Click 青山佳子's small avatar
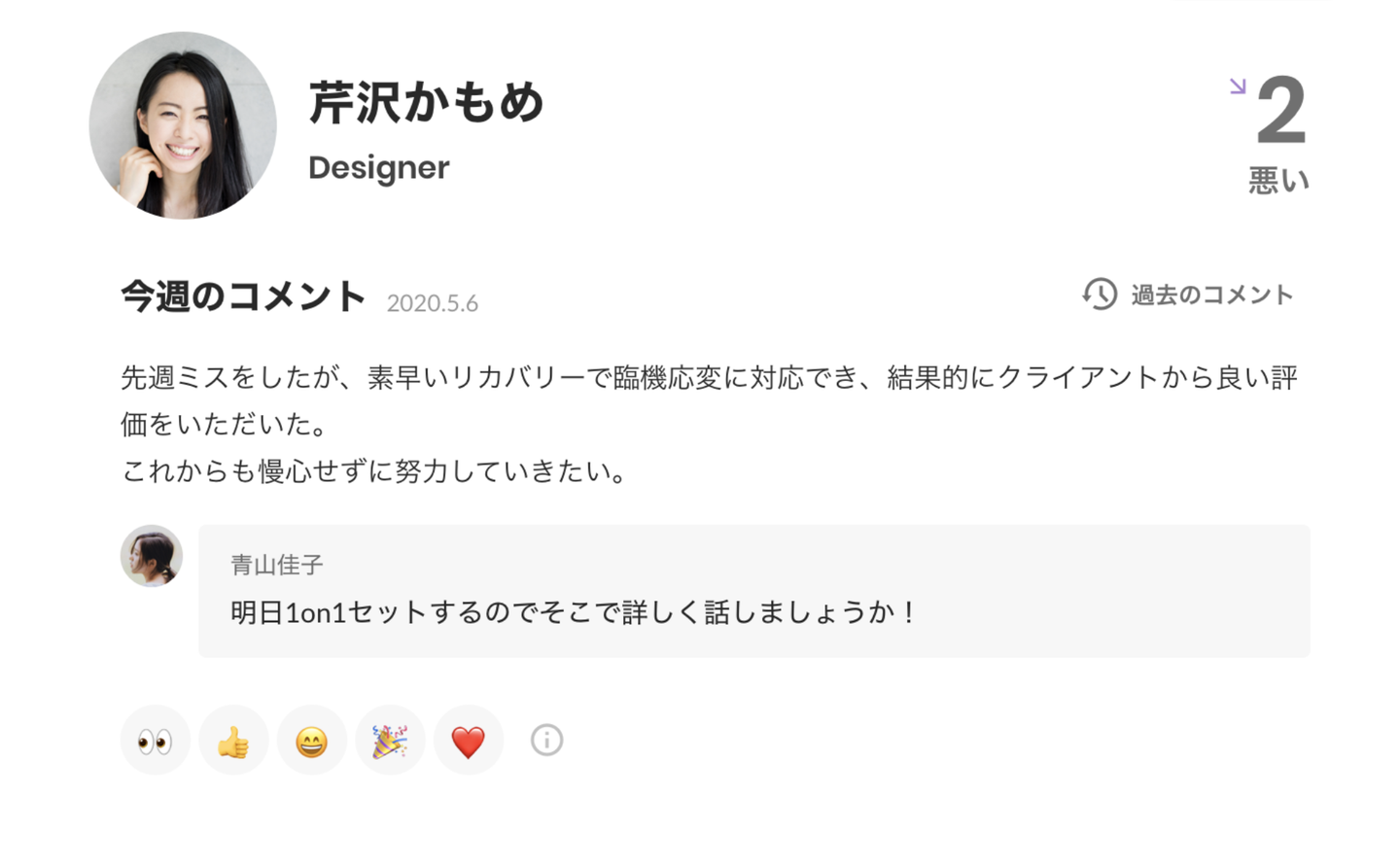This screenshot has width=1400, height=864. 152,556
